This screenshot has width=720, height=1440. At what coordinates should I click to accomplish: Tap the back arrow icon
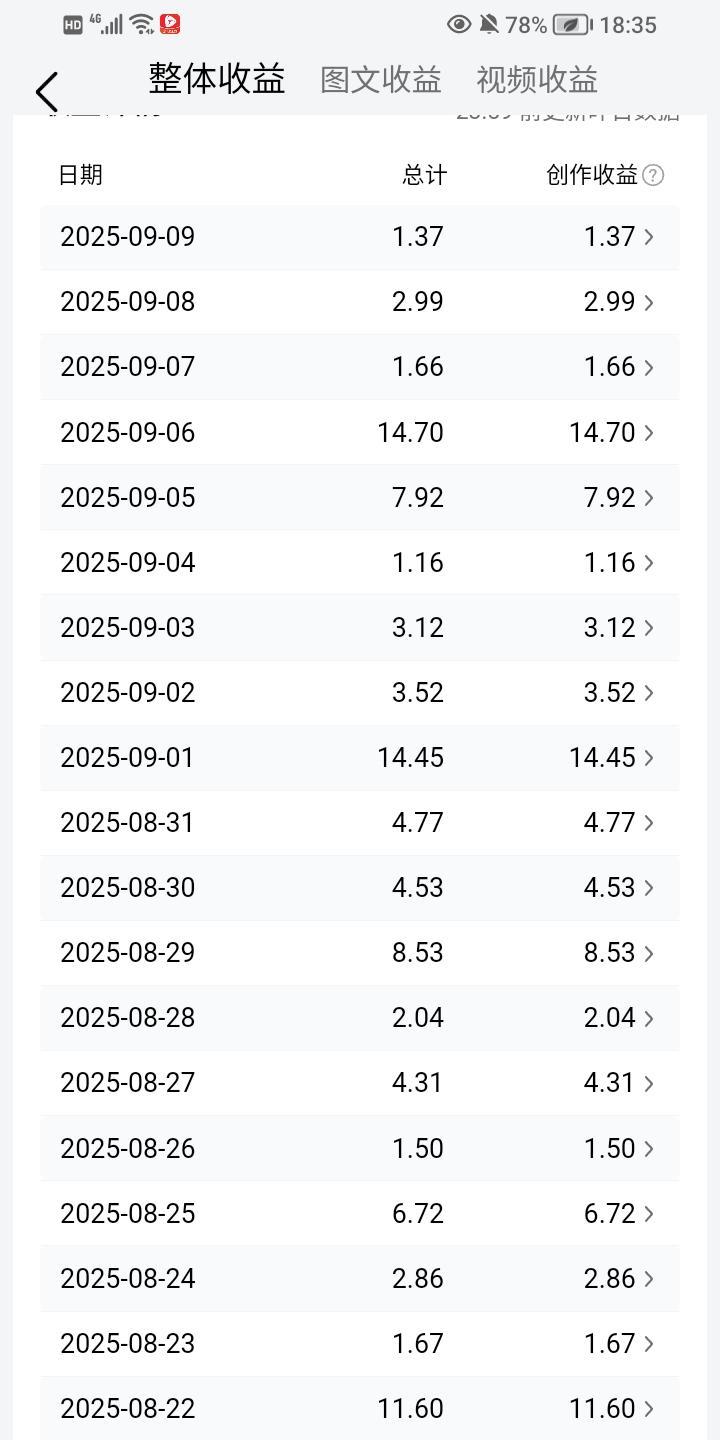pyautogui.click(x=46, y=91)
